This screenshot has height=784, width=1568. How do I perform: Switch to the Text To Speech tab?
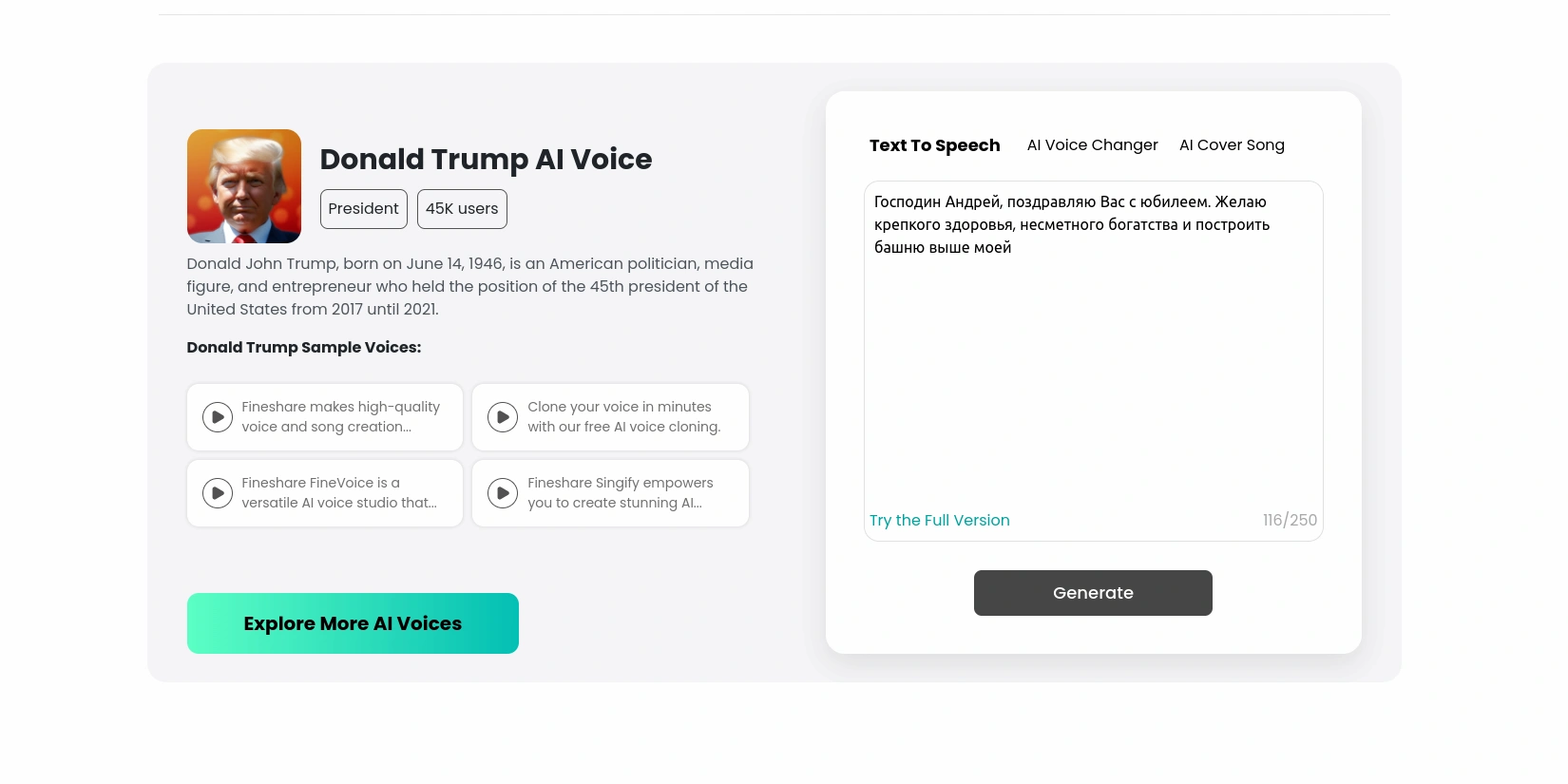point(934,145)
